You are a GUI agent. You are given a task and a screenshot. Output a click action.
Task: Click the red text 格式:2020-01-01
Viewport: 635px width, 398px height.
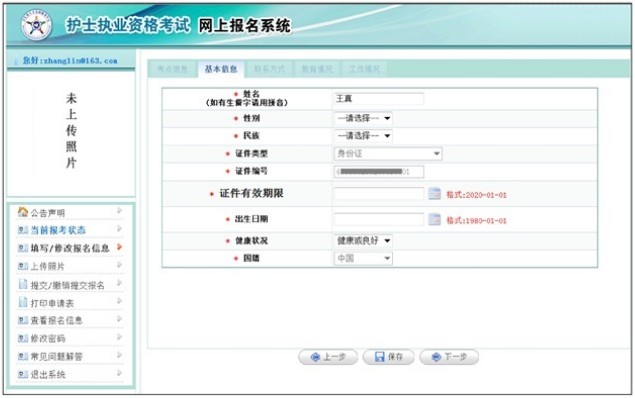point(476,195)
